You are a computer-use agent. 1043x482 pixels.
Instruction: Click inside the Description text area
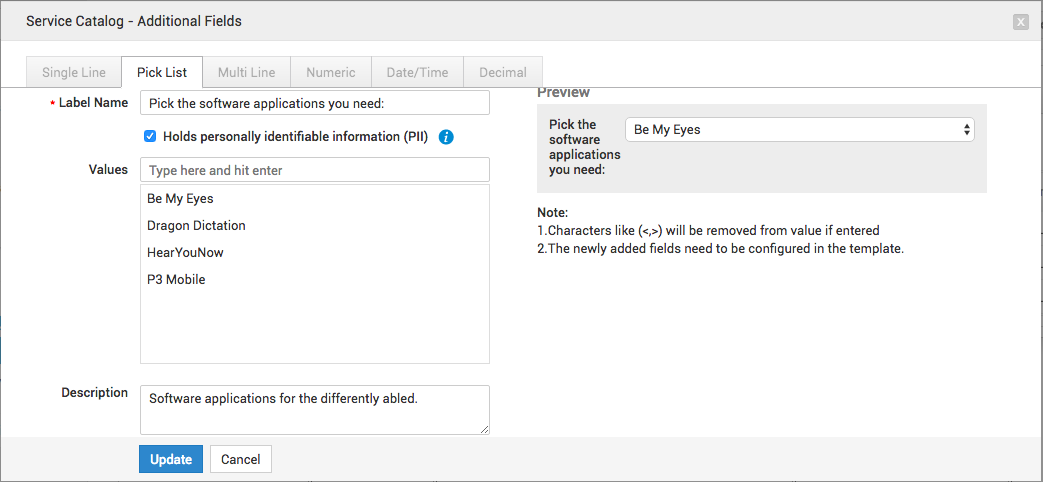[x=314, y=409]
